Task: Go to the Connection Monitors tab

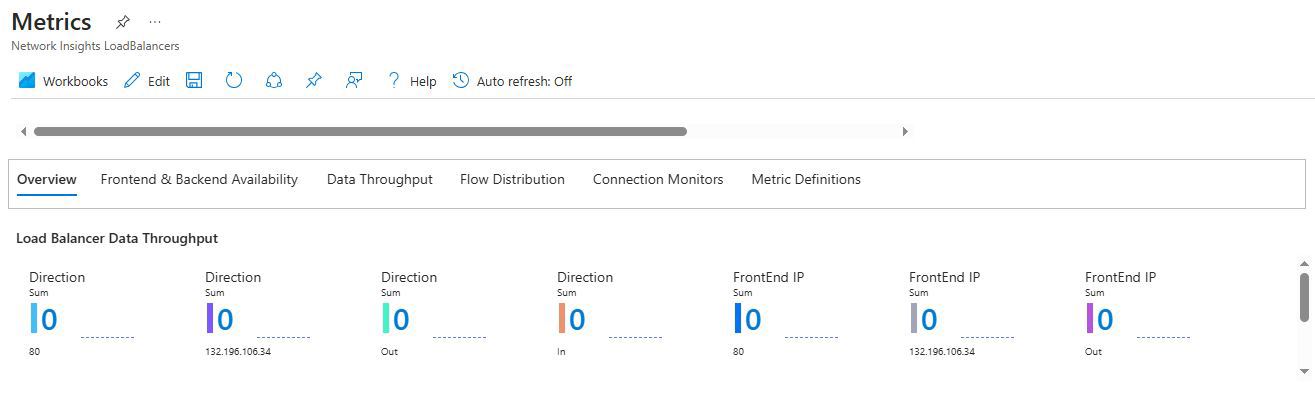Action: point(657,180)
